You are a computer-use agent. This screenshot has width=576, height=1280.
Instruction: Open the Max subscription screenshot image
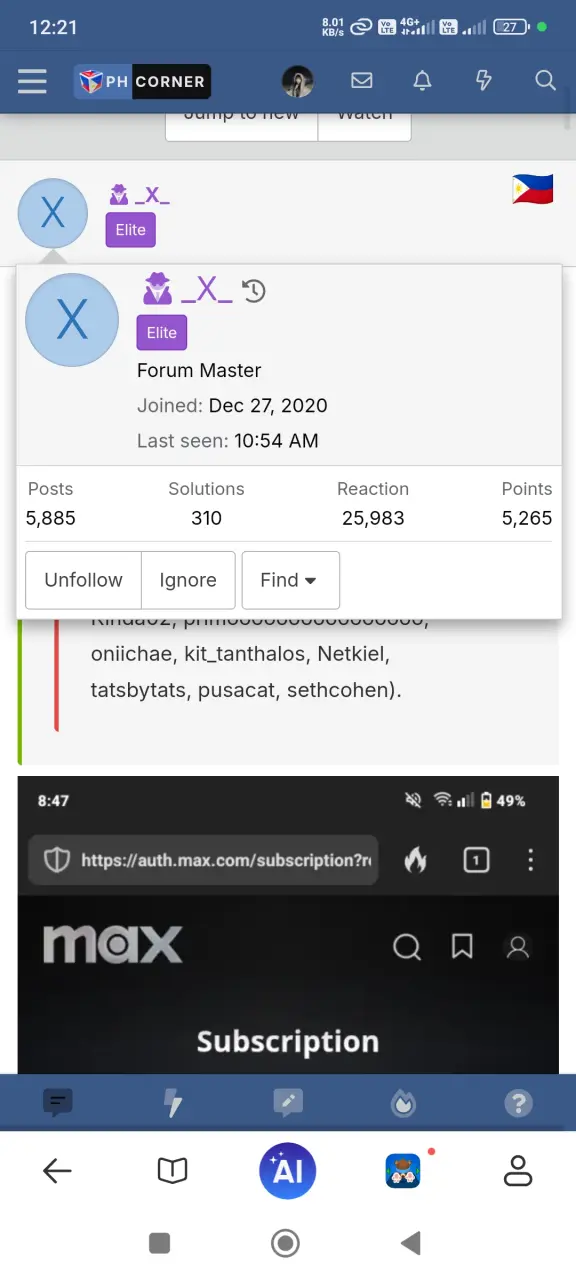click(x=288, y=925)
